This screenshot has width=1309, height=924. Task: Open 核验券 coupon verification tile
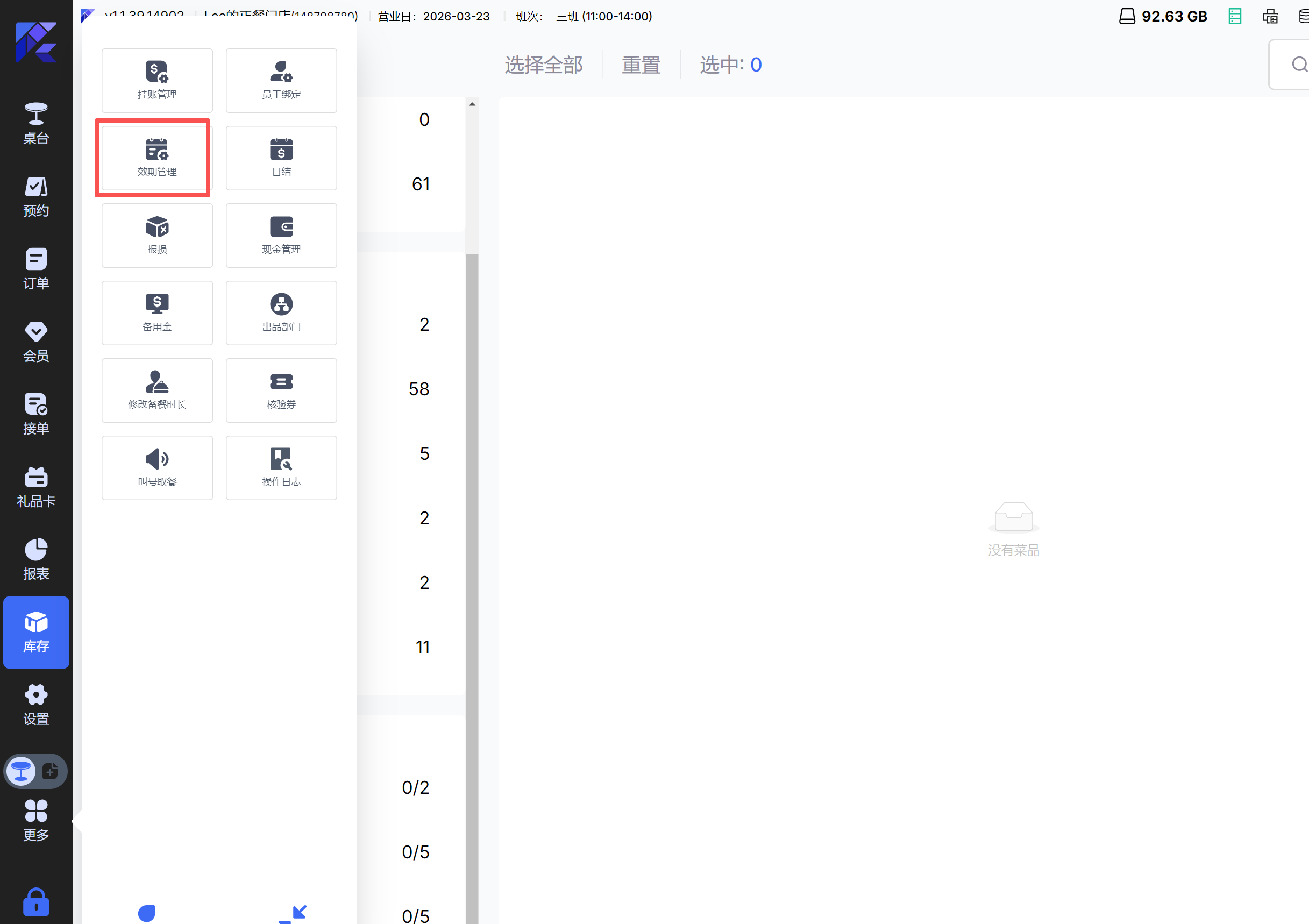[x=281, y=390]
